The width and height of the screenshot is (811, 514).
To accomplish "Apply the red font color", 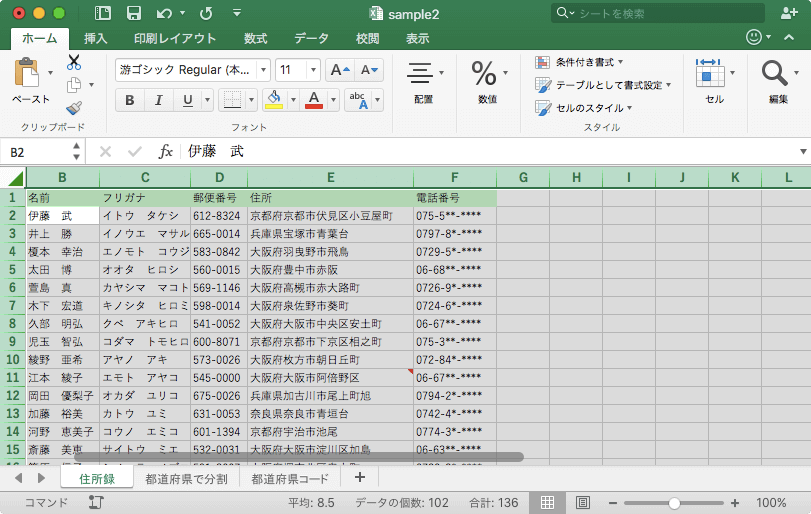I will point(314,99).
